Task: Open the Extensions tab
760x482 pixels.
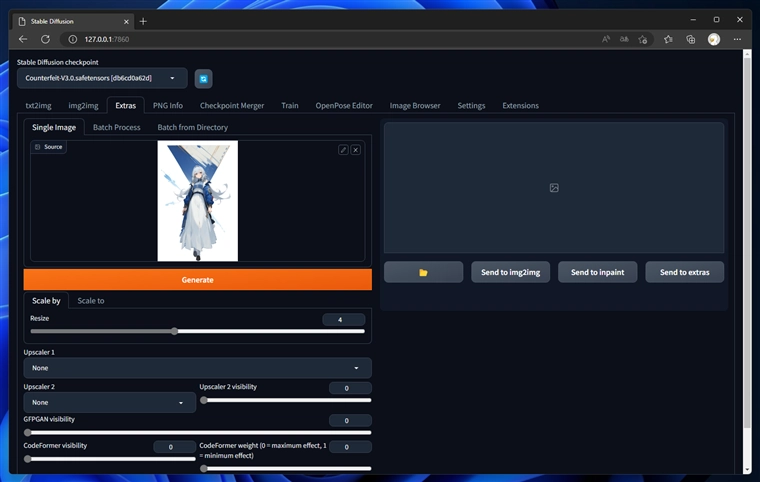Action: [521, 105]
